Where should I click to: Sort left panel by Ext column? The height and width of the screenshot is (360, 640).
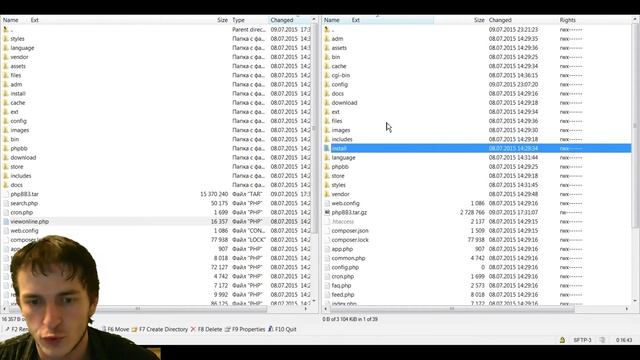tap(35, 20)
